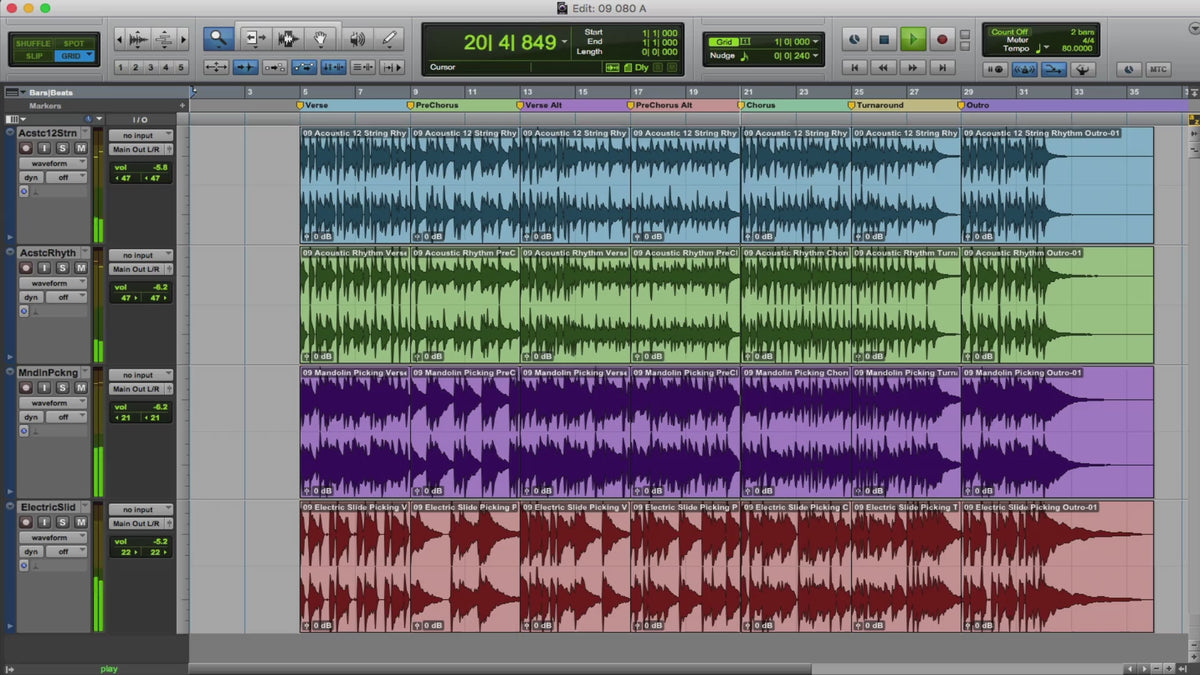Click the MTC button
The width and height of the screenshot is (1200, 675).
pyautogui.click(x=1158, y=69)
